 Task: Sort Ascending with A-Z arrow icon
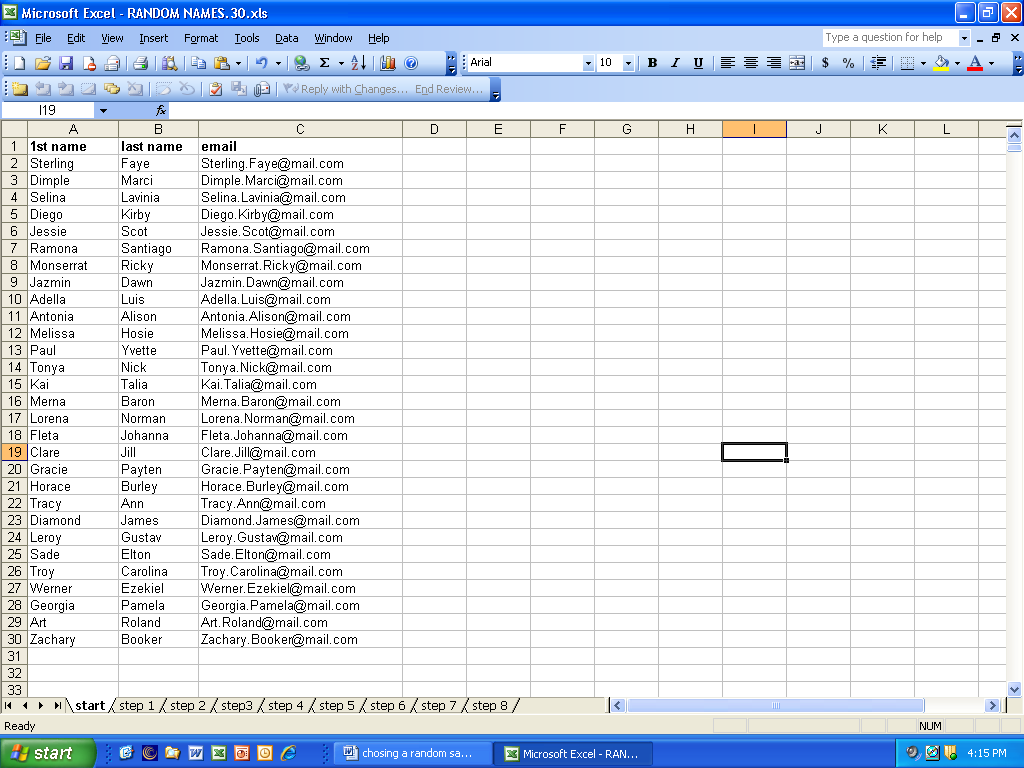pos(359,63)
